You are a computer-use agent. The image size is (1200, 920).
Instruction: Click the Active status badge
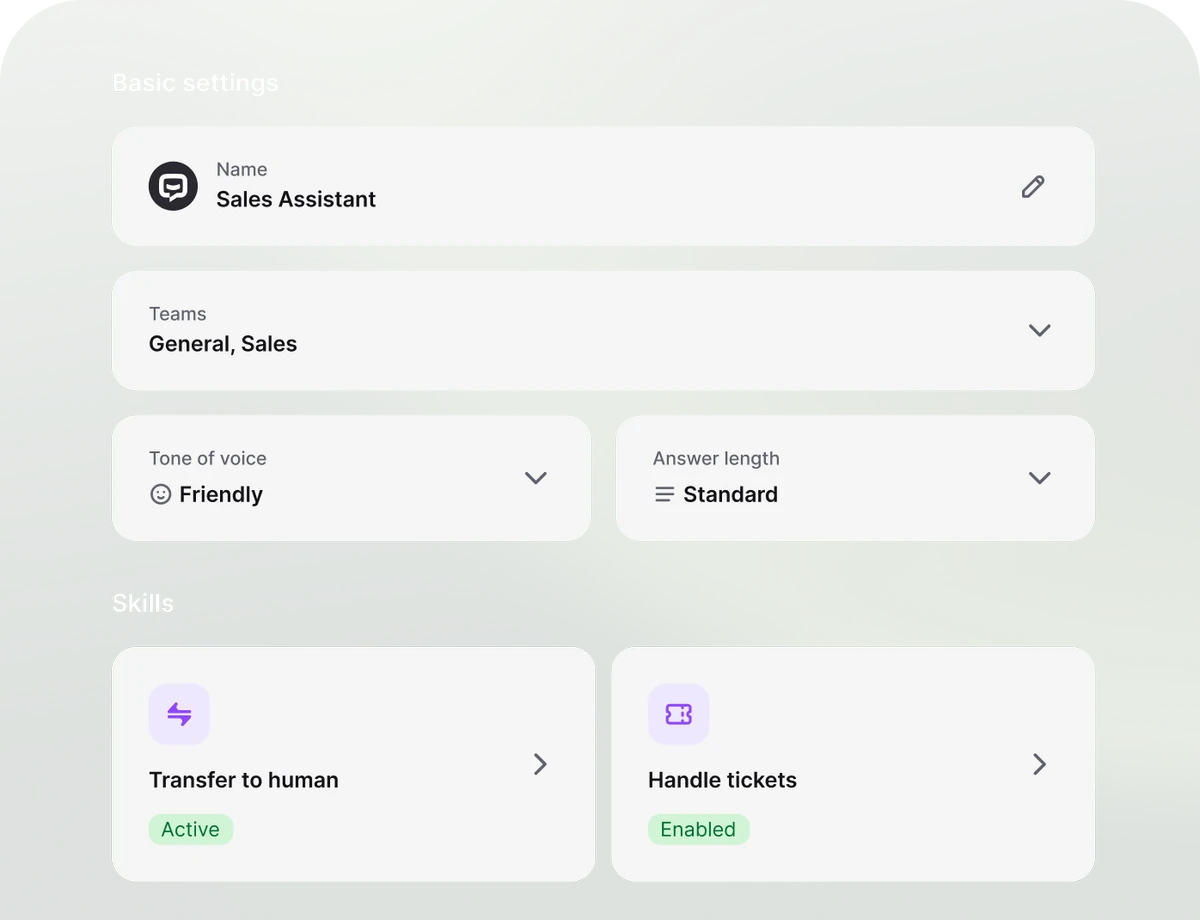pos(191,829)
